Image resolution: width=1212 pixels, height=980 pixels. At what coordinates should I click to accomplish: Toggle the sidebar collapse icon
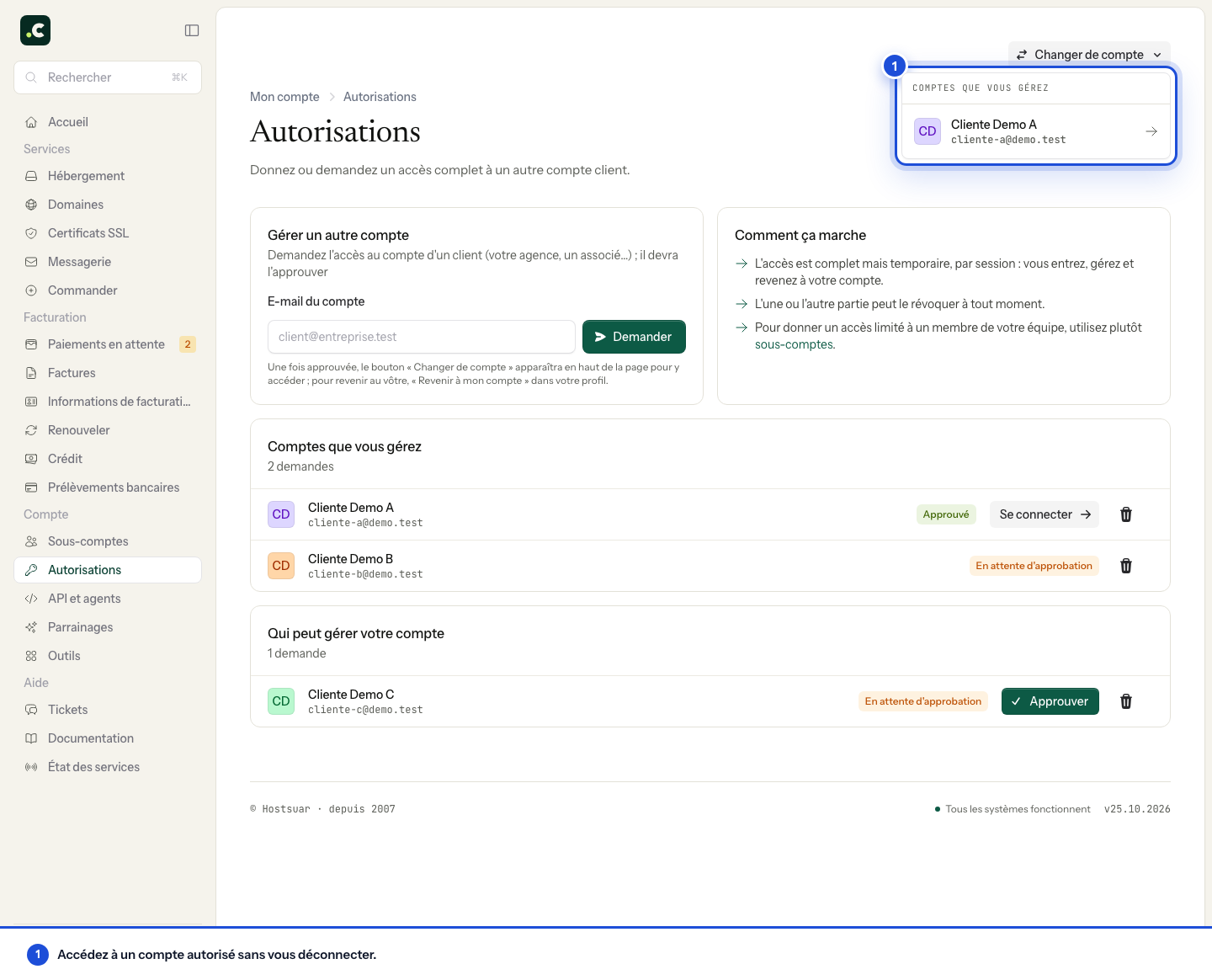(192, 30)
